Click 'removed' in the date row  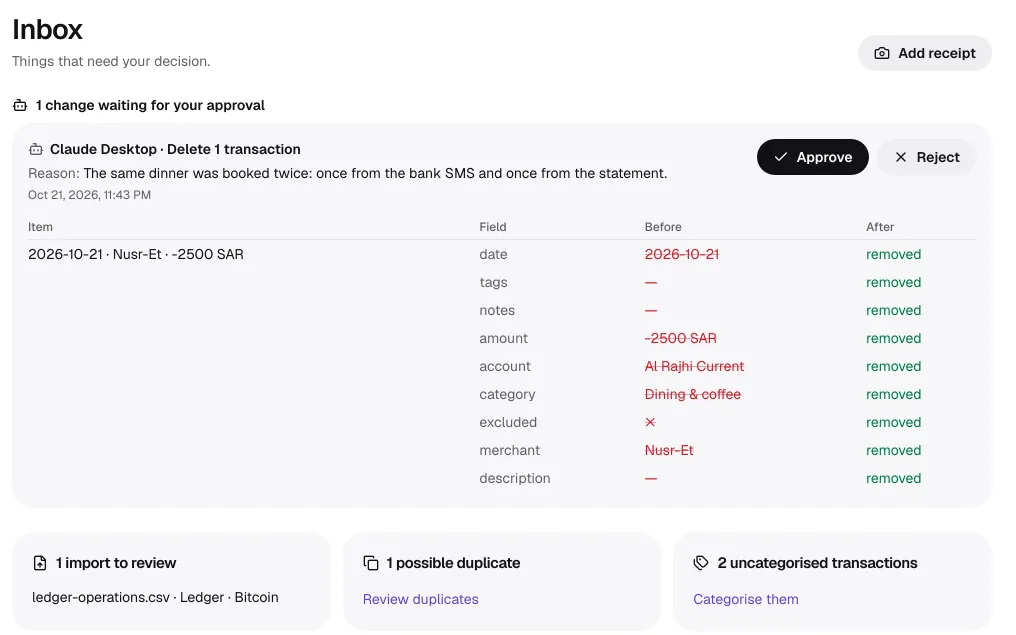pos(894,255)
